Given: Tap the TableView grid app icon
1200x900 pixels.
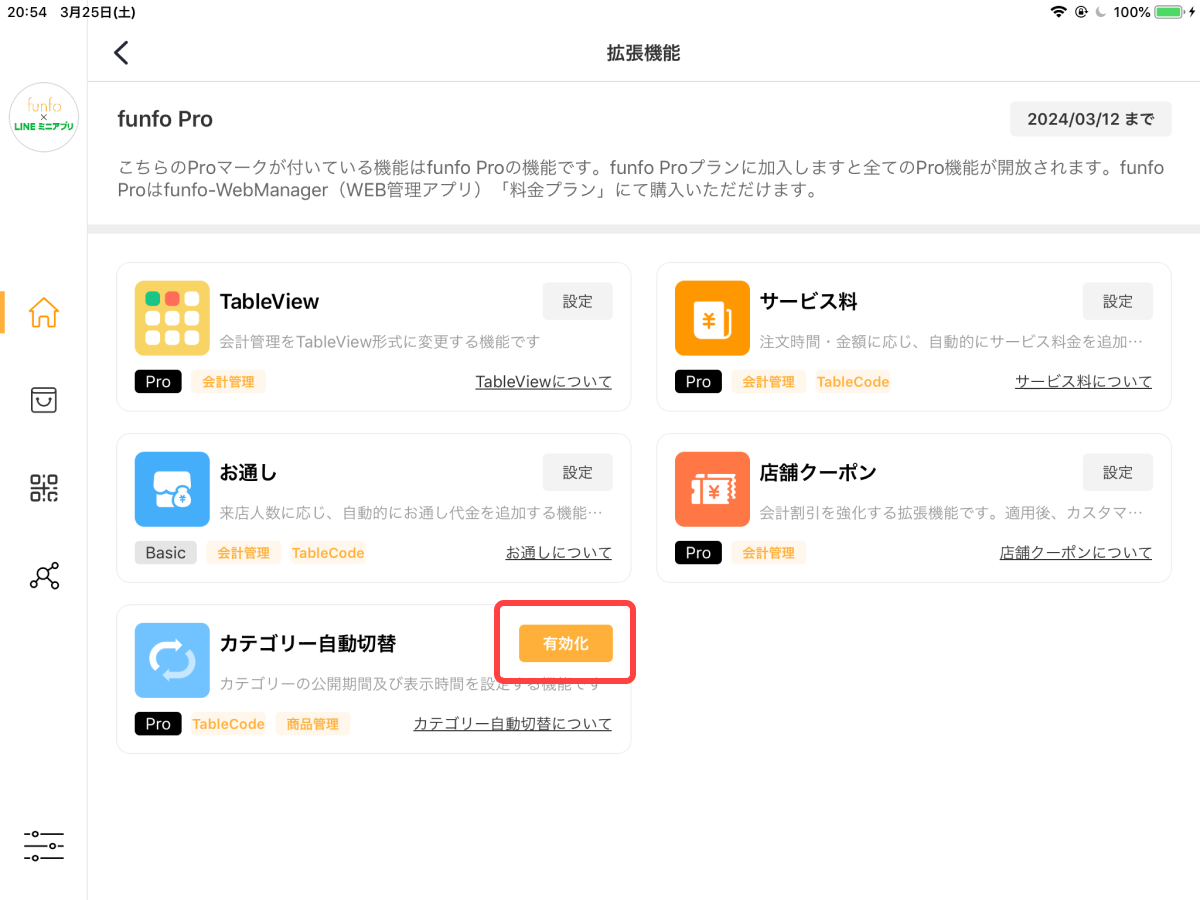Looking at the screenshot, I should pyautogui.click(x=172, y=318).
